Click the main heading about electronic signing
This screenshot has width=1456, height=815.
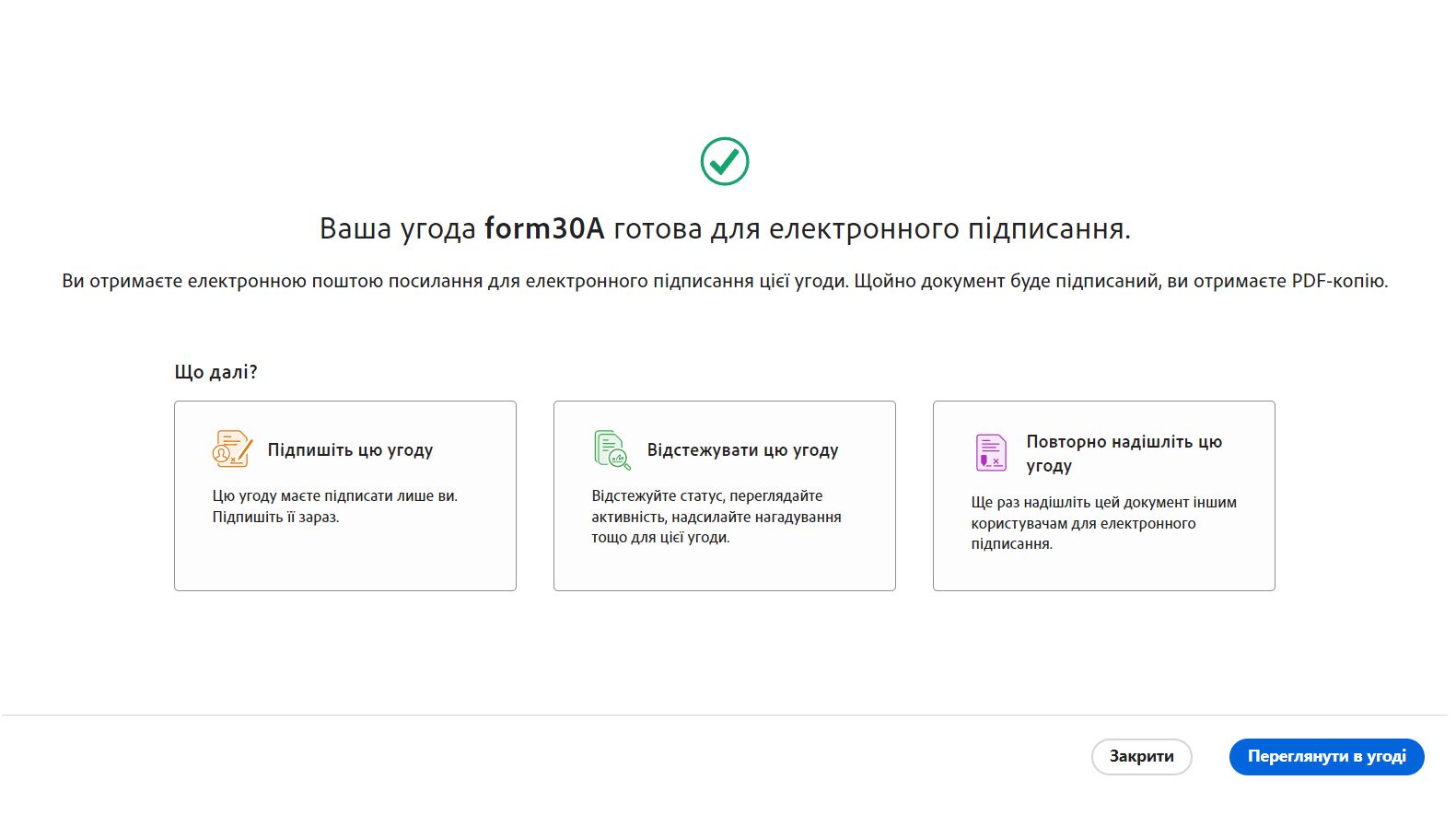coord(727,229)
